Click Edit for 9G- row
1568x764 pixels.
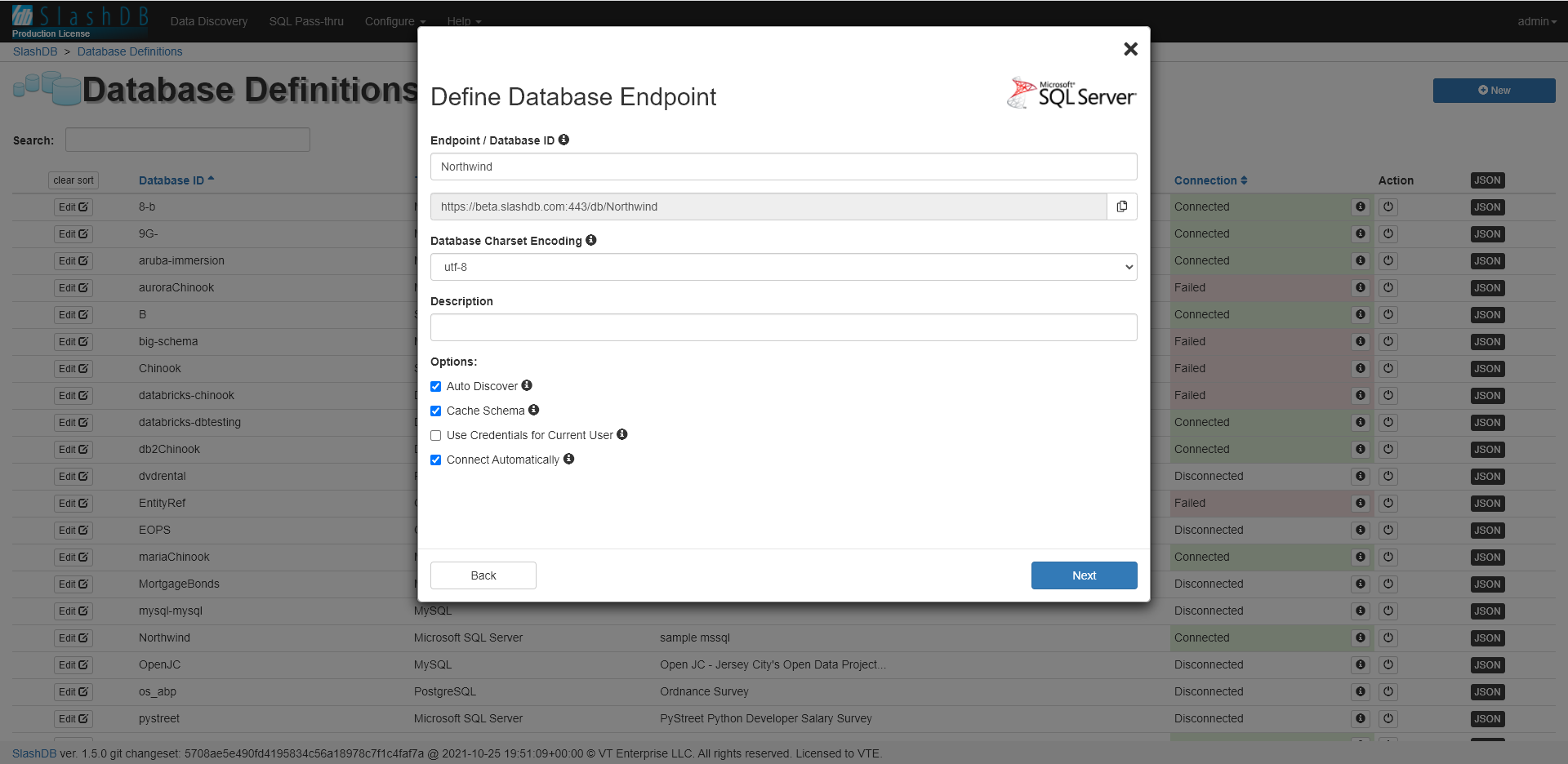pyautogui.click(x=73, y=234)
